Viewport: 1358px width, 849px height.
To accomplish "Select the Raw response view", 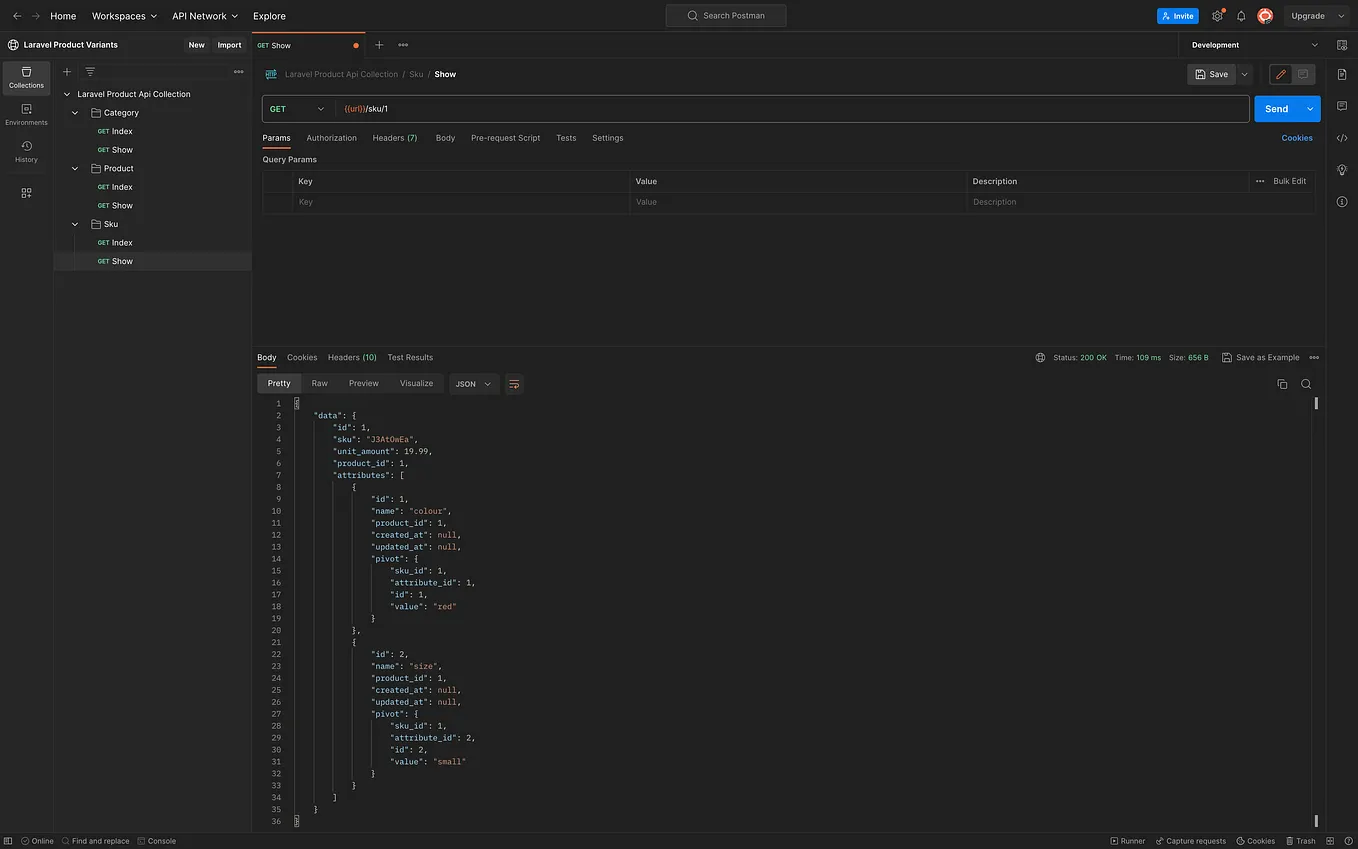I will point(319,383).
